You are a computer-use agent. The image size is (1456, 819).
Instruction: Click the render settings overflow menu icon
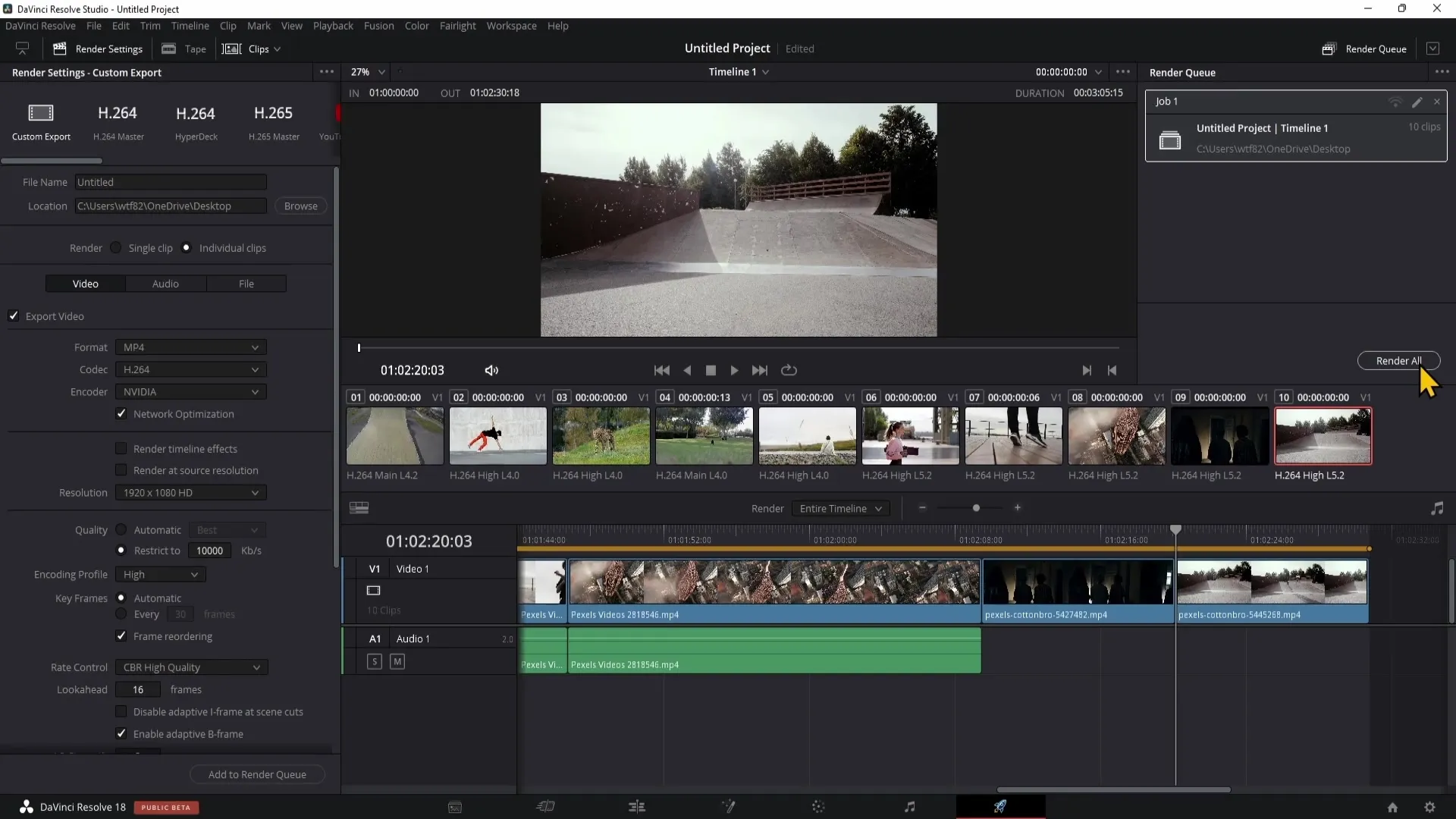tap(325, 72)
